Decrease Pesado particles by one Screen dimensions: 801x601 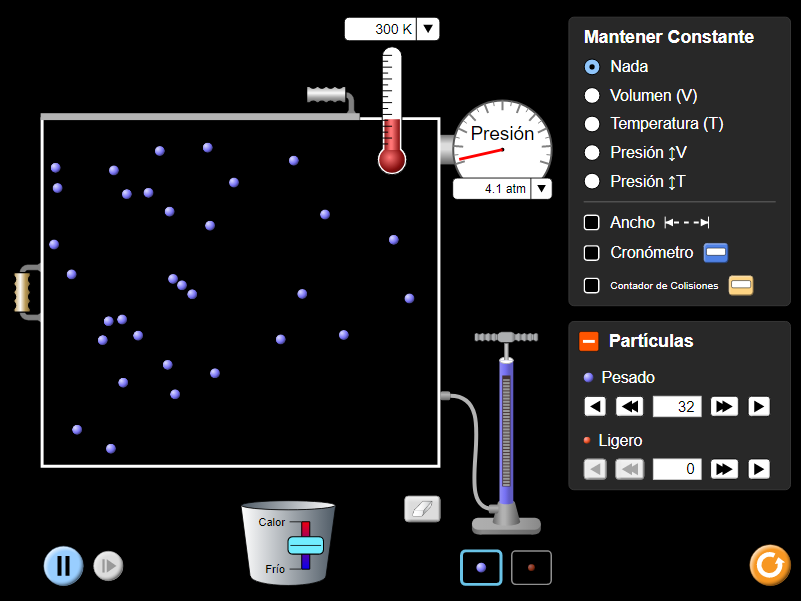pos(595,407)
